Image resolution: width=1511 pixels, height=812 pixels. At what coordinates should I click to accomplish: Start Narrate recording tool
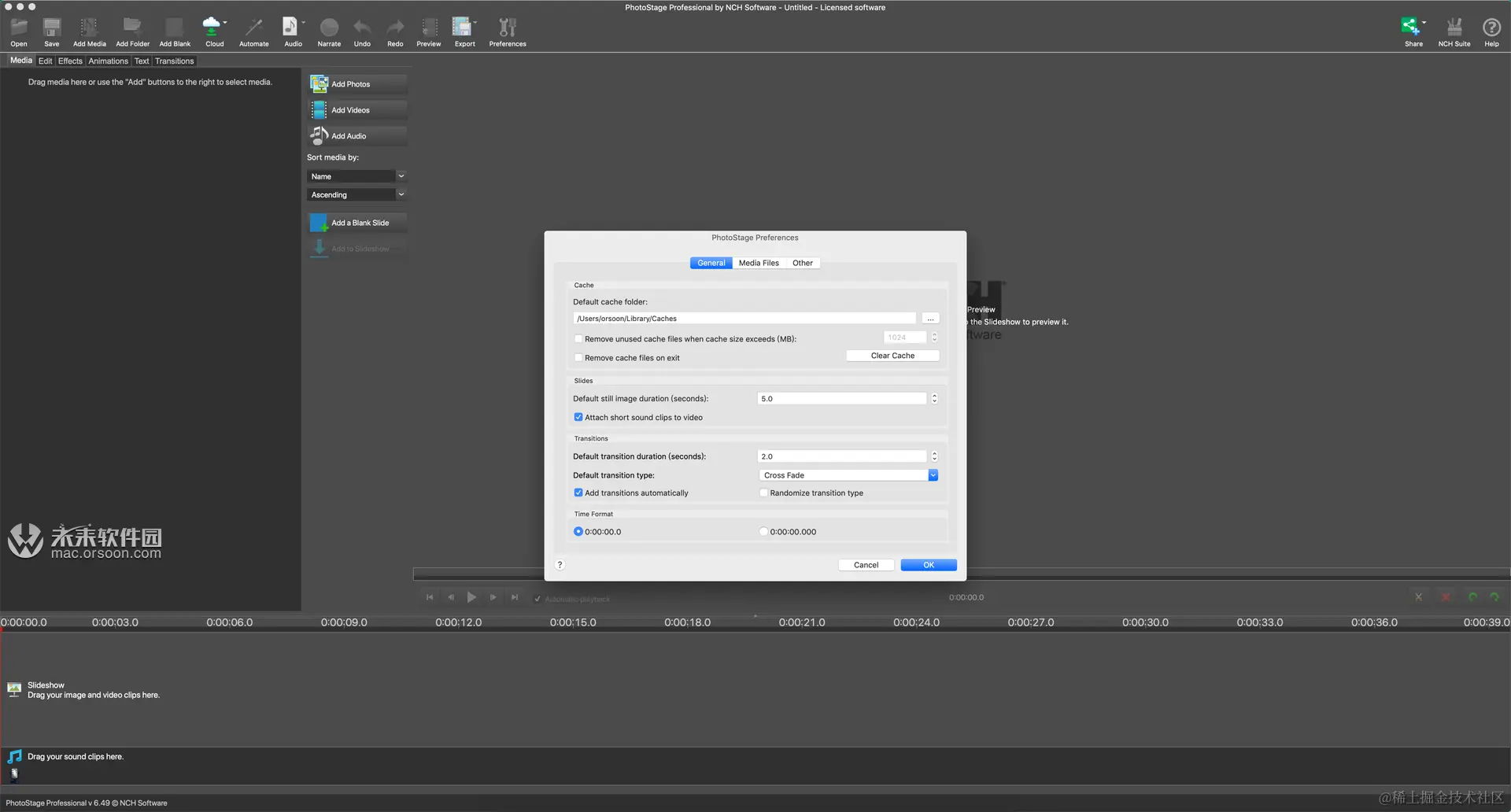point(329,32)
